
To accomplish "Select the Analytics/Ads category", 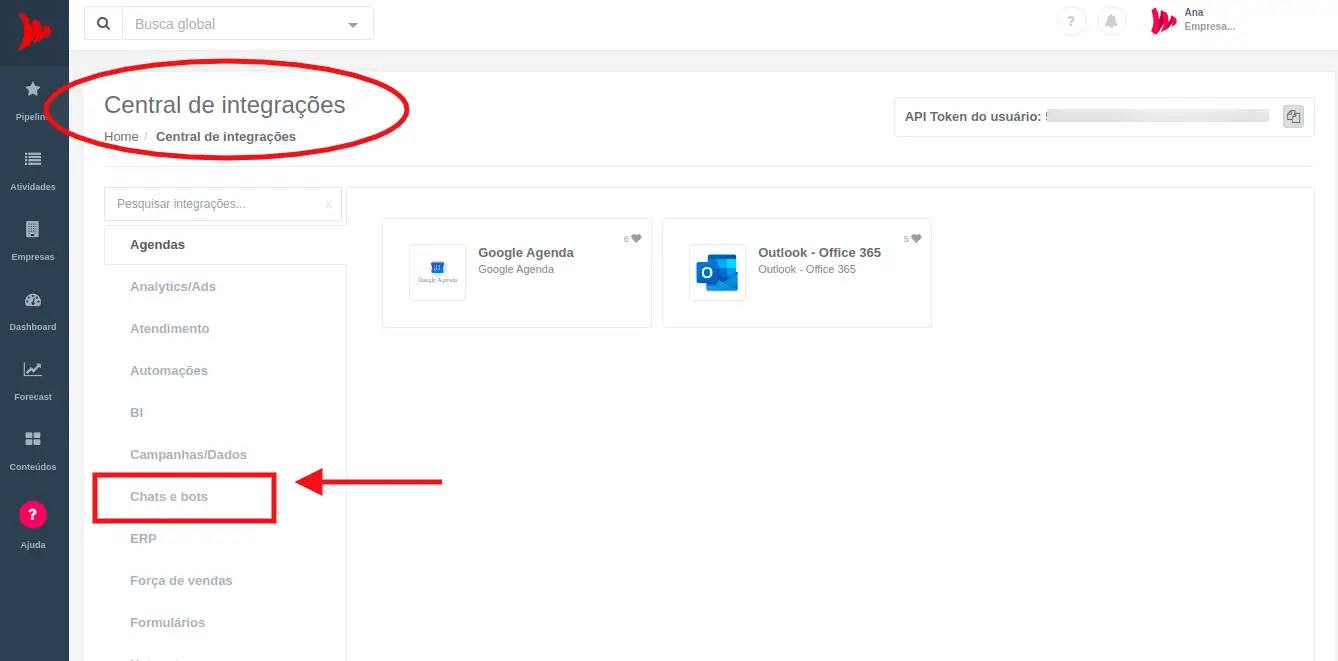I will point(173,287).
